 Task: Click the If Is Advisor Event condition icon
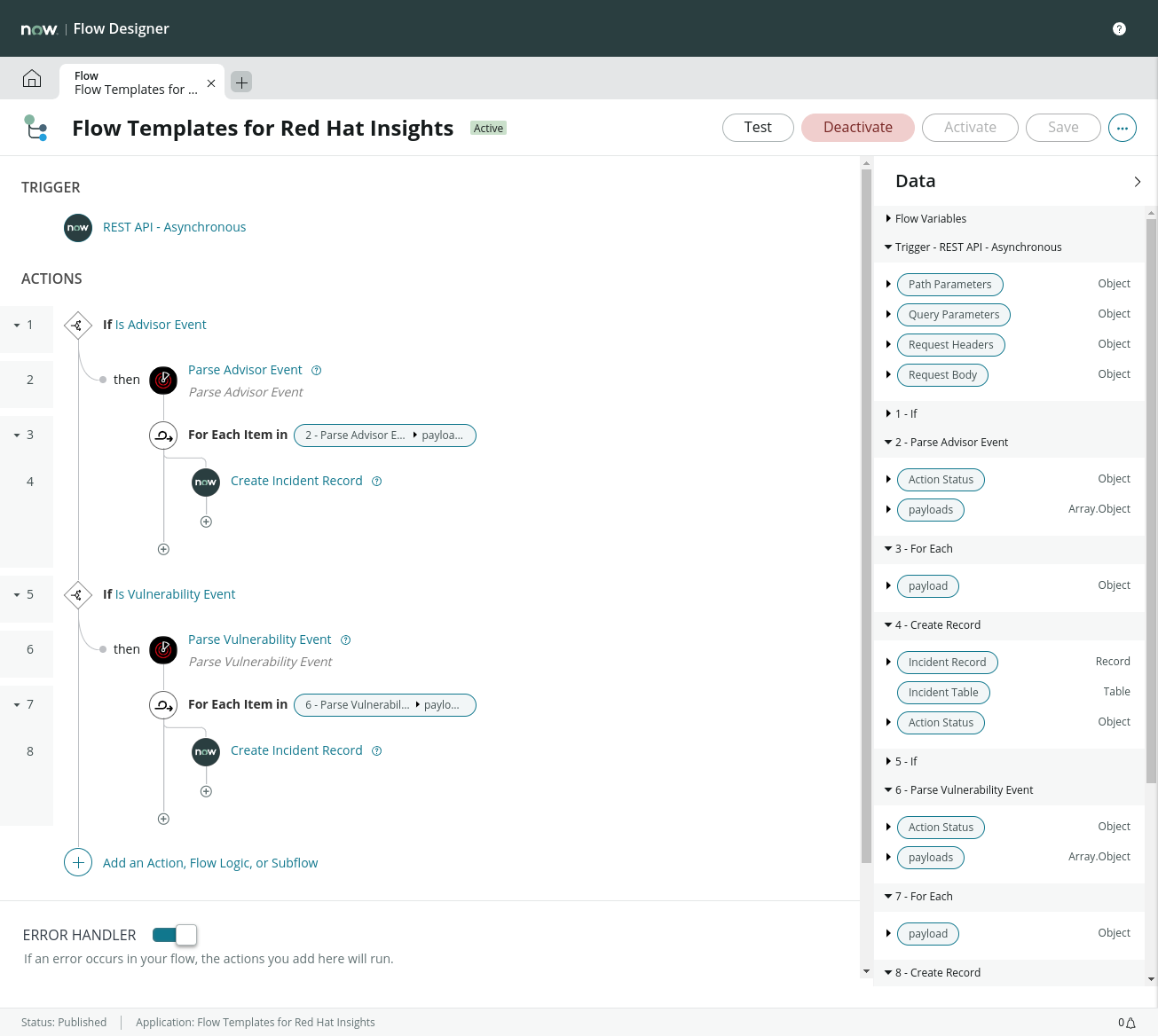tap(78, 326)
